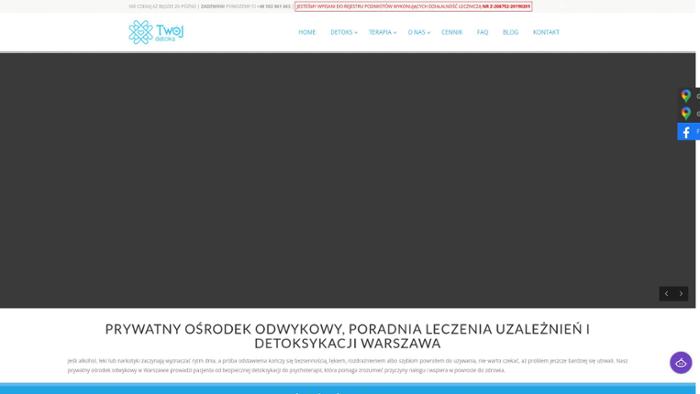The height and width of the screenshot is (394, 700).
Task: Open the Facebook side tab
Action: pos(688,132)
